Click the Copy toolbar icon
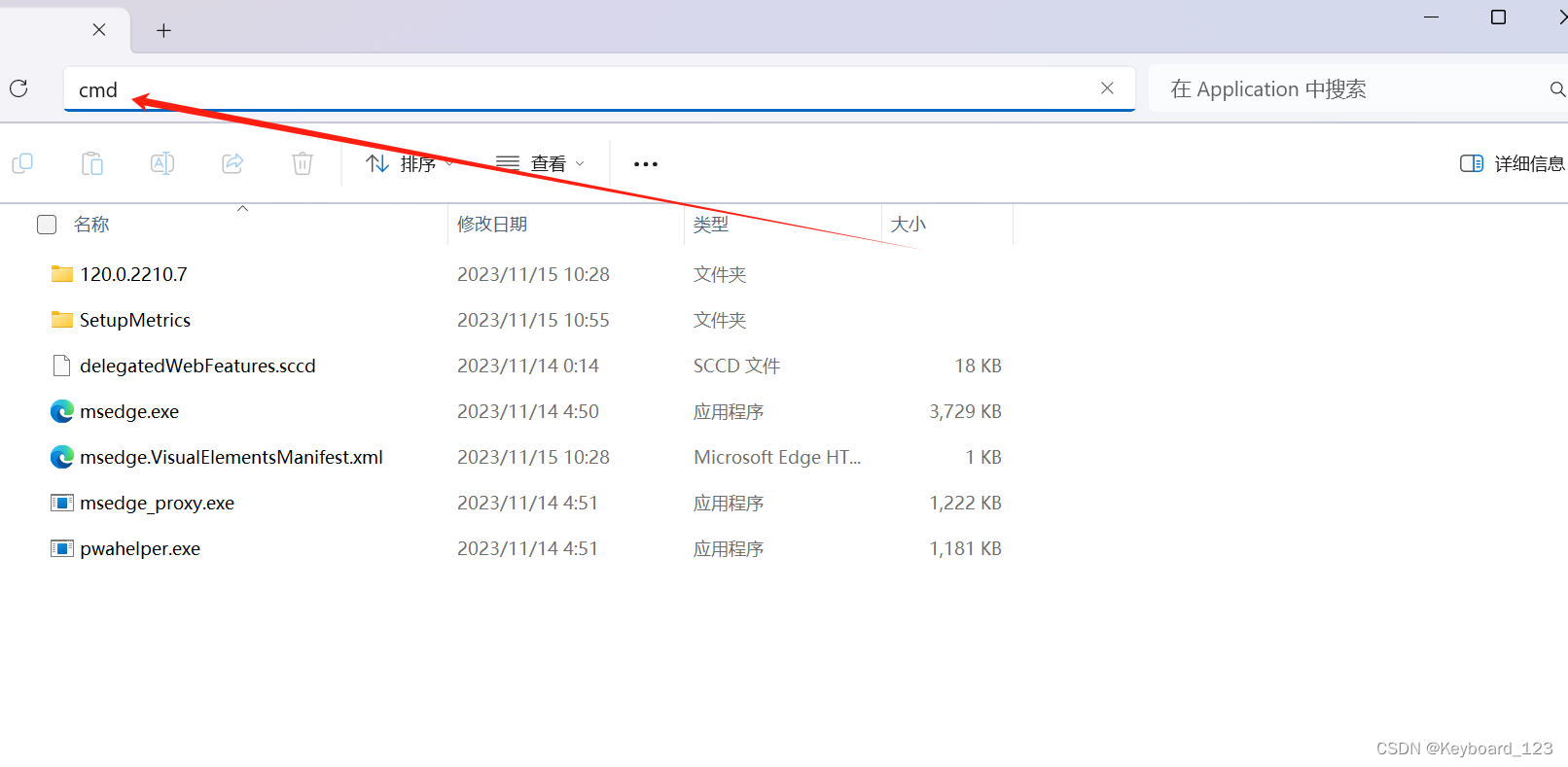Viewport: 1568px width, 767px height. (x=22, y=163)
